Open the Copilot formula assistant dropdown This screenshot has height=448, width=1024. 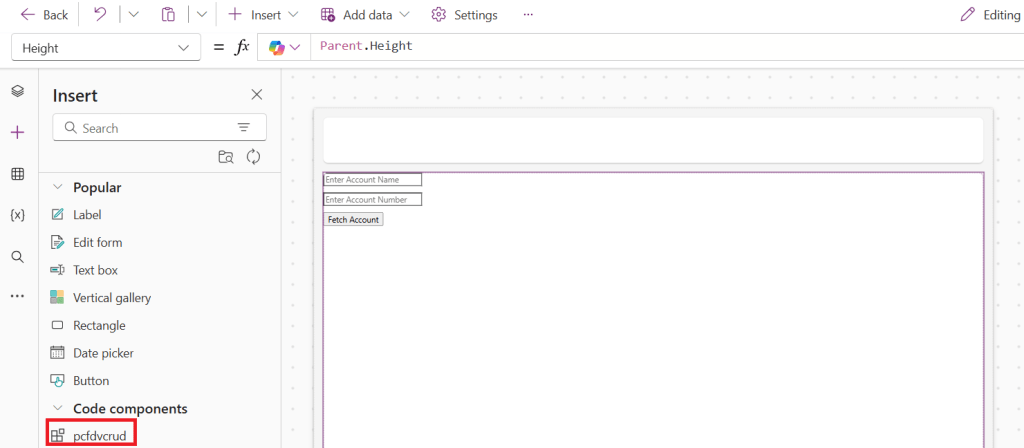click(284, 47)
